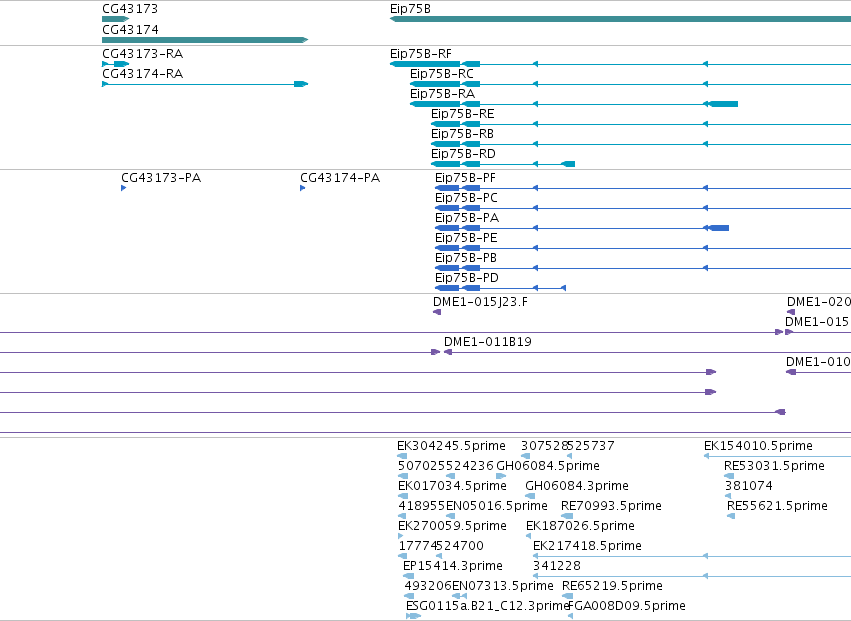
Task: Click the EK017034.5prime EST label
Action: tap(452, 486)
